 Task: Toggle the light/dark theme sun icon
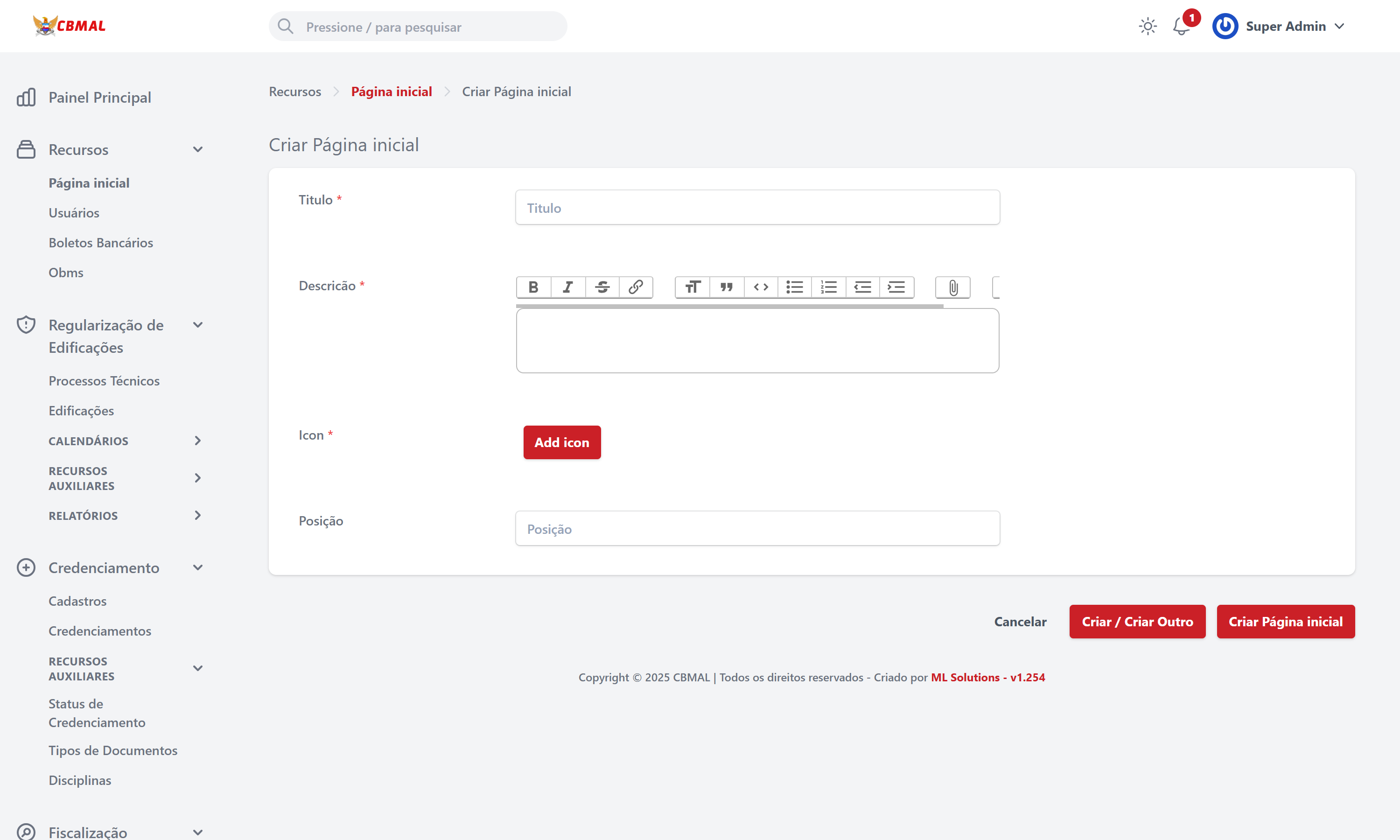click(1147, 26)
